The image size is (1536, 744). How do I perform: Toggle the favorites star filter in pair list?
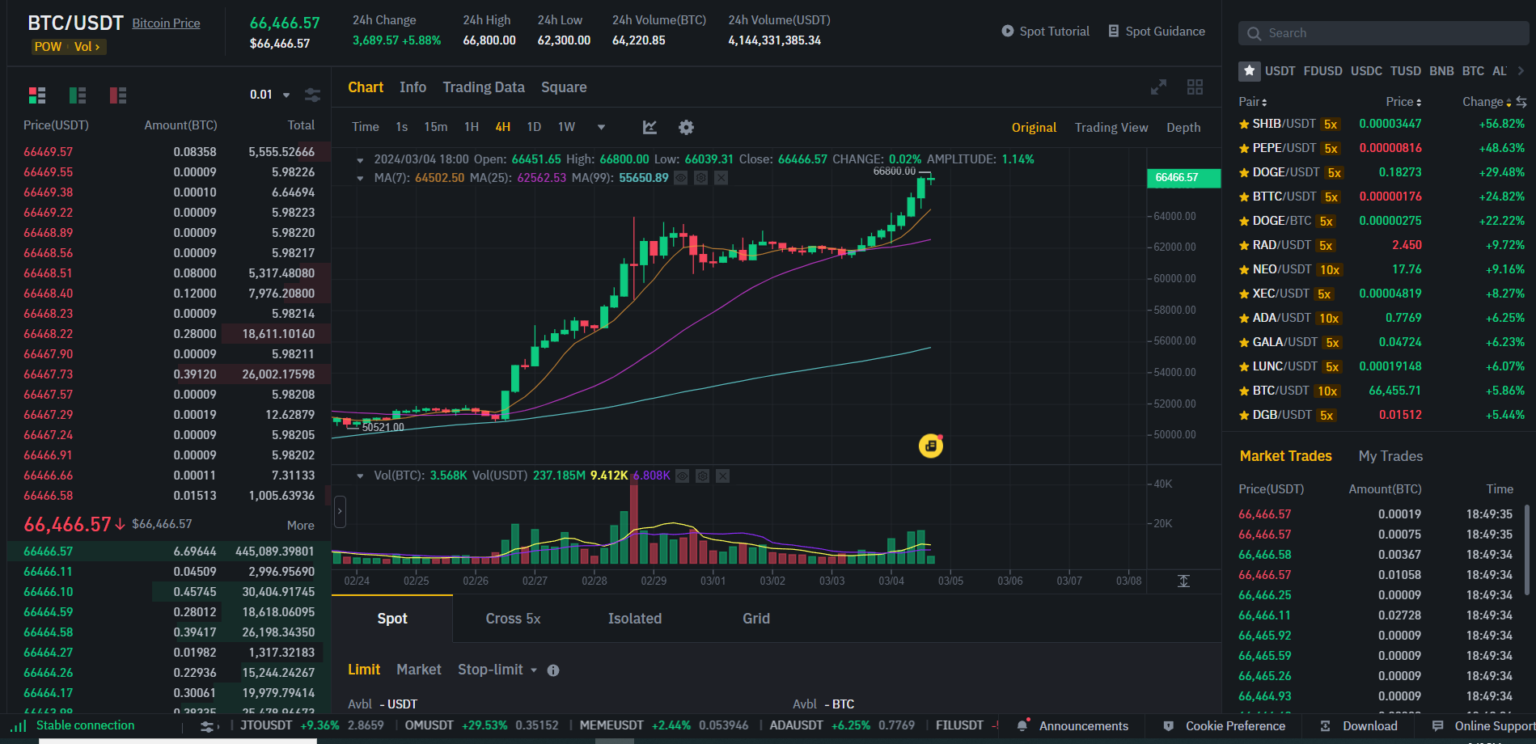[1249, 71]
